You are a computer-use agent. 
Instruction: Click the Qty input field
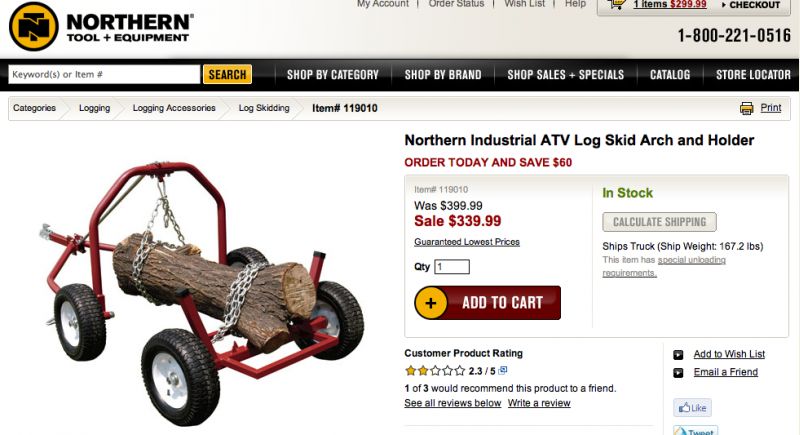(x=452, y=267)
